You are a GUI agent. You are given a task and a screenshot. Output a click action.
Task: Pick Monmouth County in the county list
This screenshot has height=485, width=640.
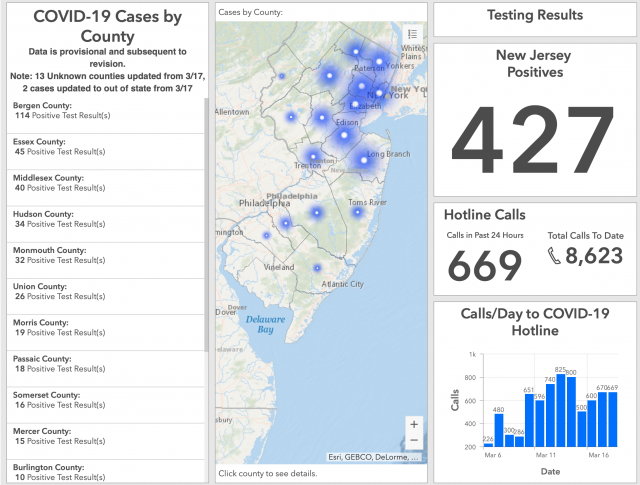(x=105, y=255)
